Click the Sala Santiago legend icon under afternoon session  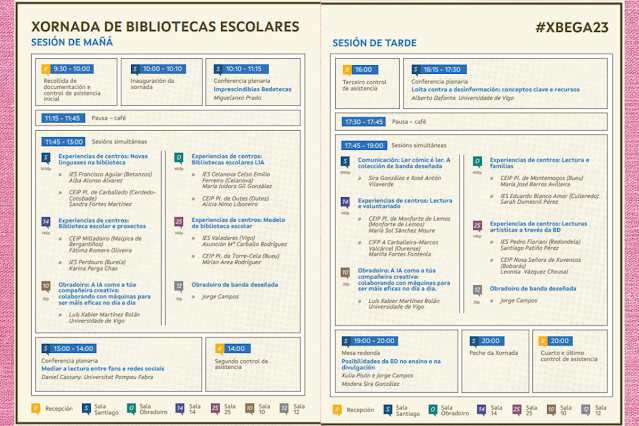(388, 410)
